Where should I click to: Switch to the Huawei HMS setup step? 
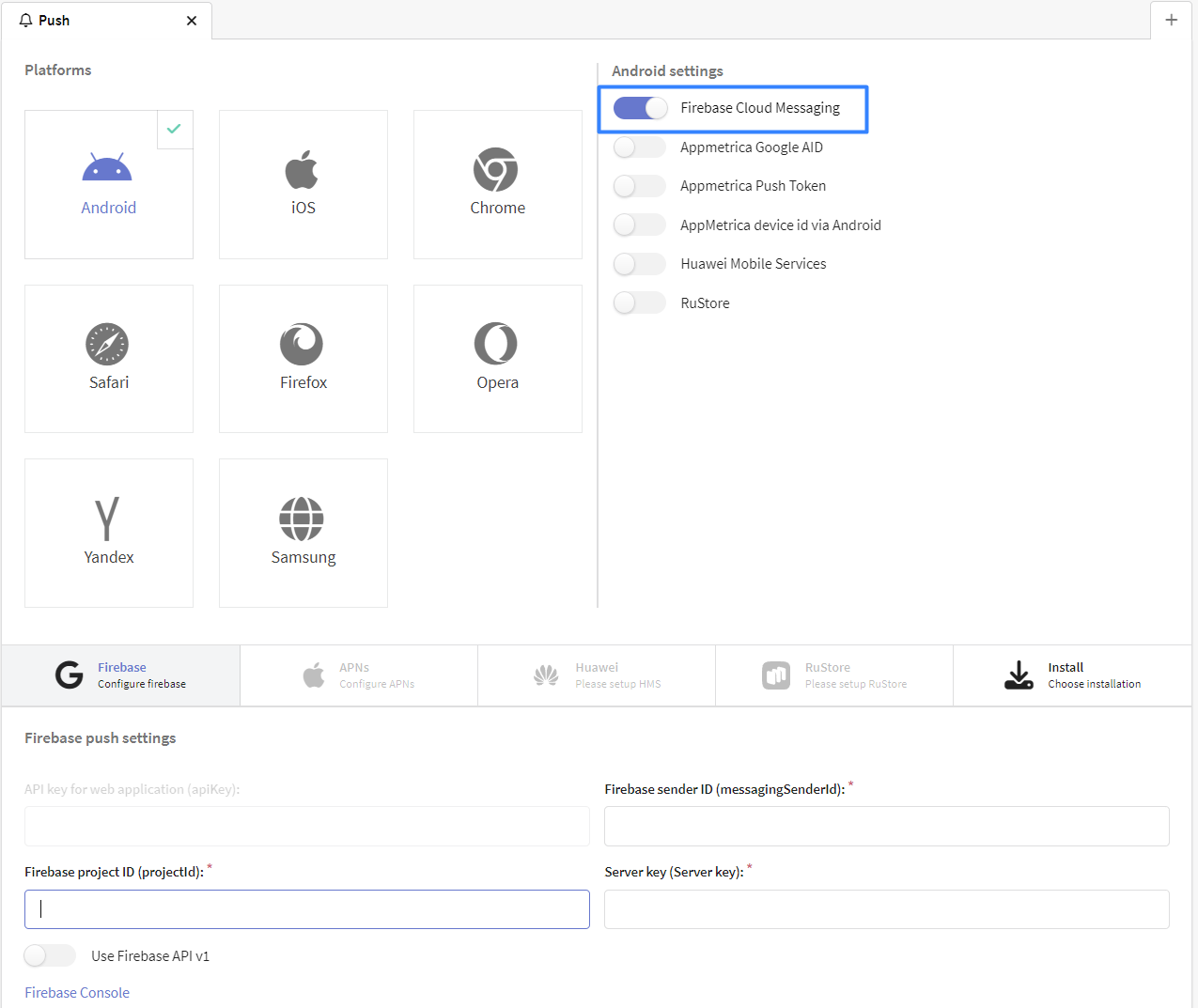tap(597, 675)
